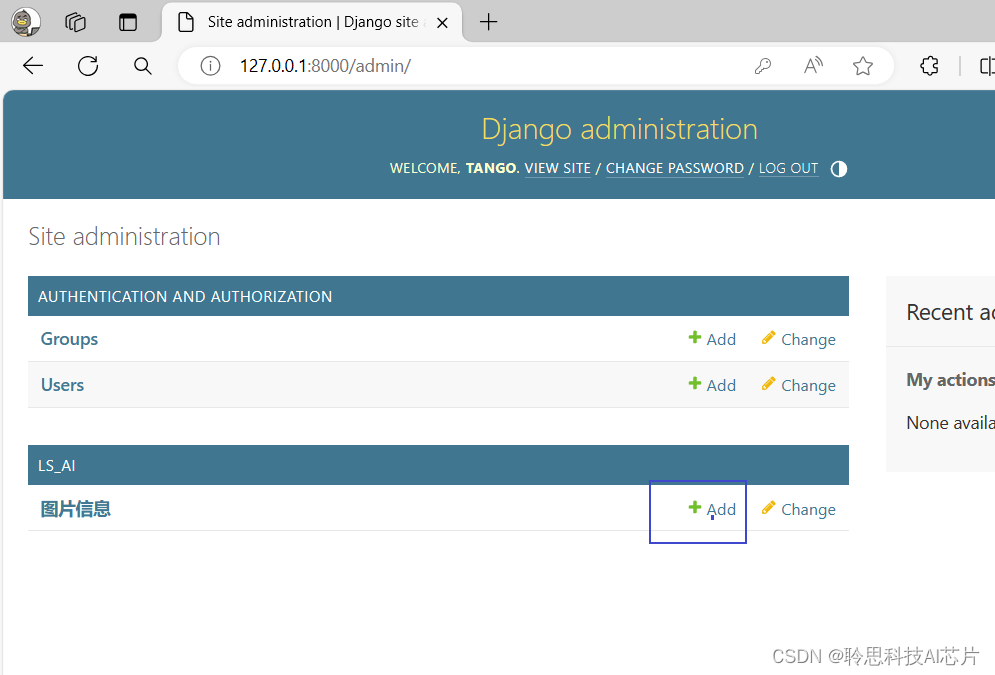Change existing 图片信息 entries
The width and height of the screenshot is (995, 675).
point(798,509)
